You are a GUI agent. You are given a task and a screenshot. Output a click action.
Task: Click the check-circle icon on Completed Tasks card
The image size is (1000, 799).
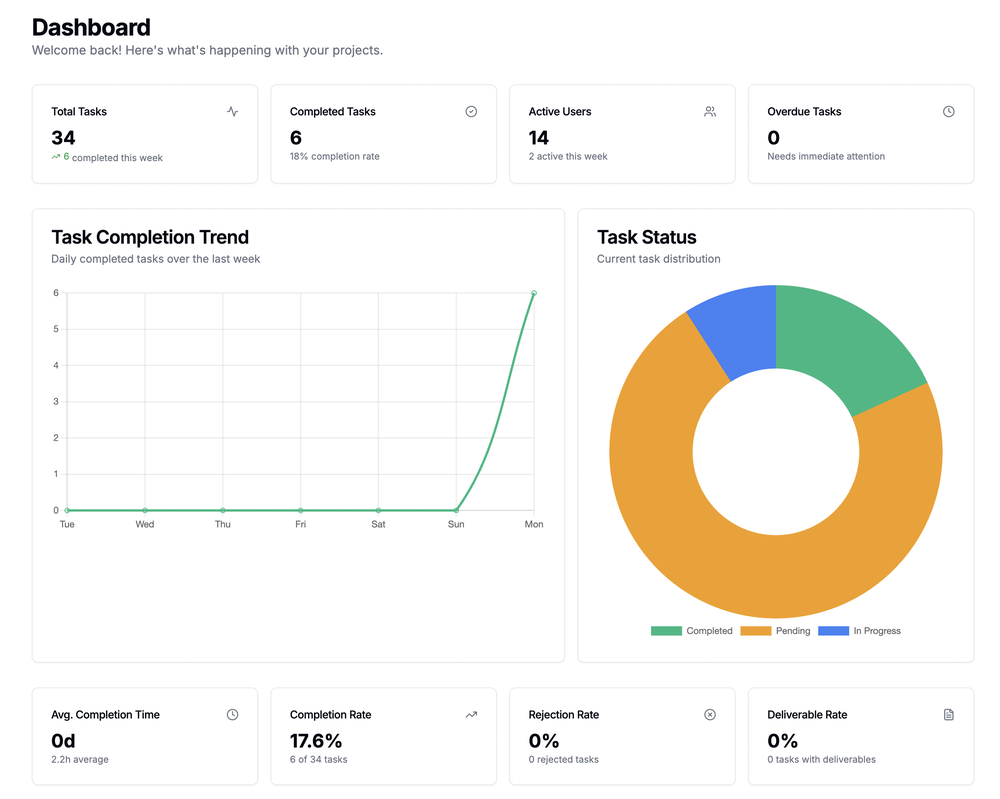471,112
